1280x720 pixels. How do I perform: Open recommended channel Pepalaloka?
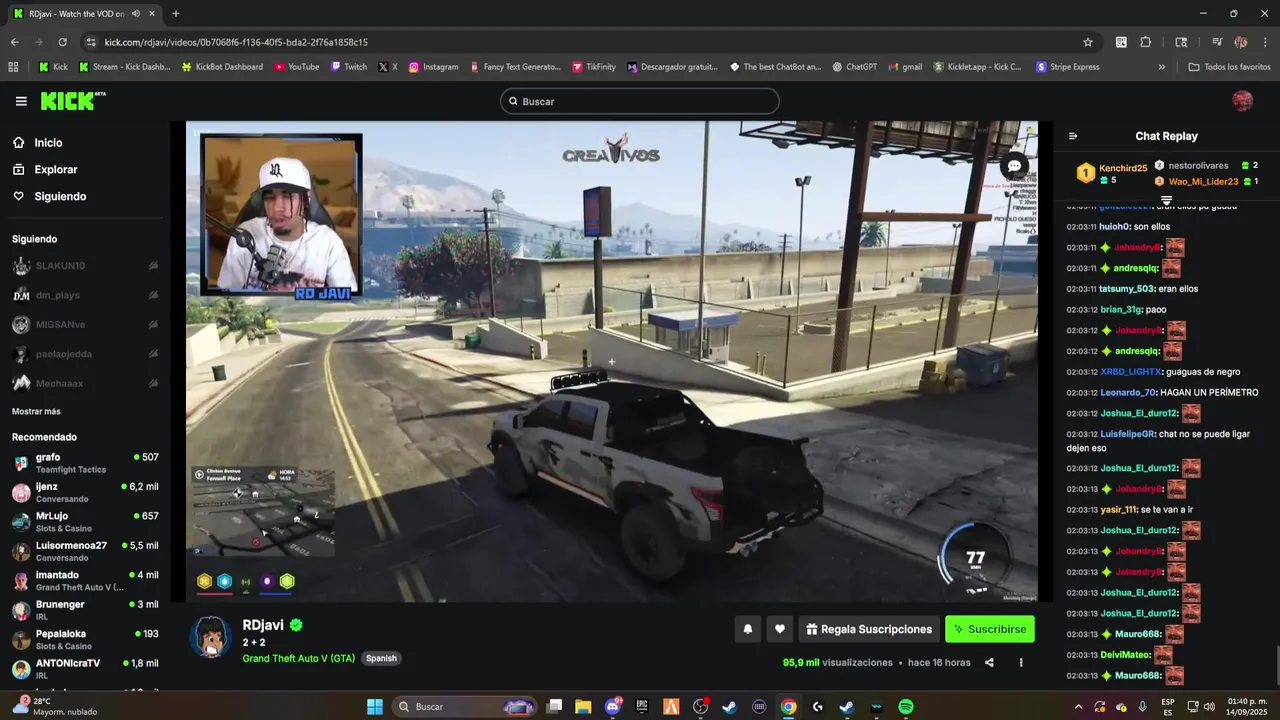(x=85, y=639)
